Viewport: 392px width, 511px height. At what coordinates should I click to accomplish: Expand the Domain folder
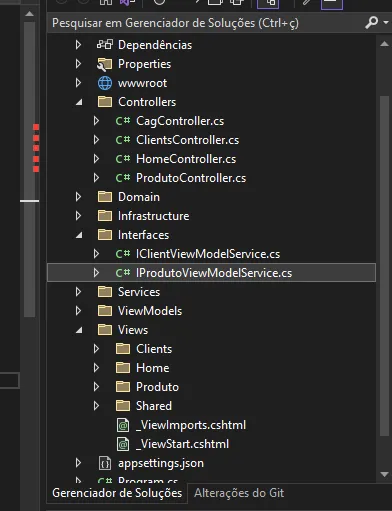(78, 197)
